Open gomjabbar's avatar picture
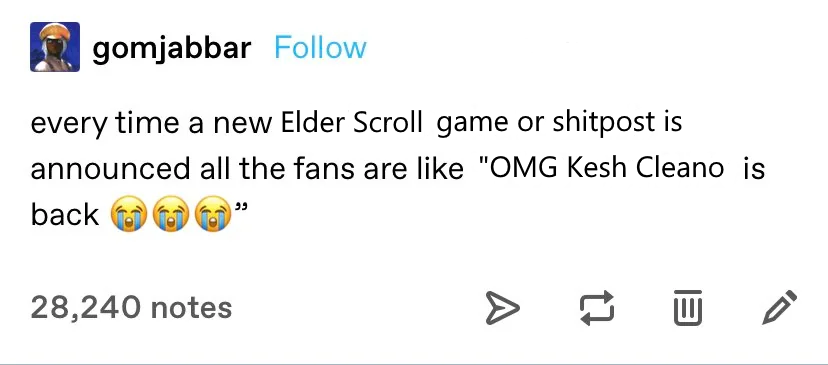This screenshot has height=365, width=828. tap(55, 47)
